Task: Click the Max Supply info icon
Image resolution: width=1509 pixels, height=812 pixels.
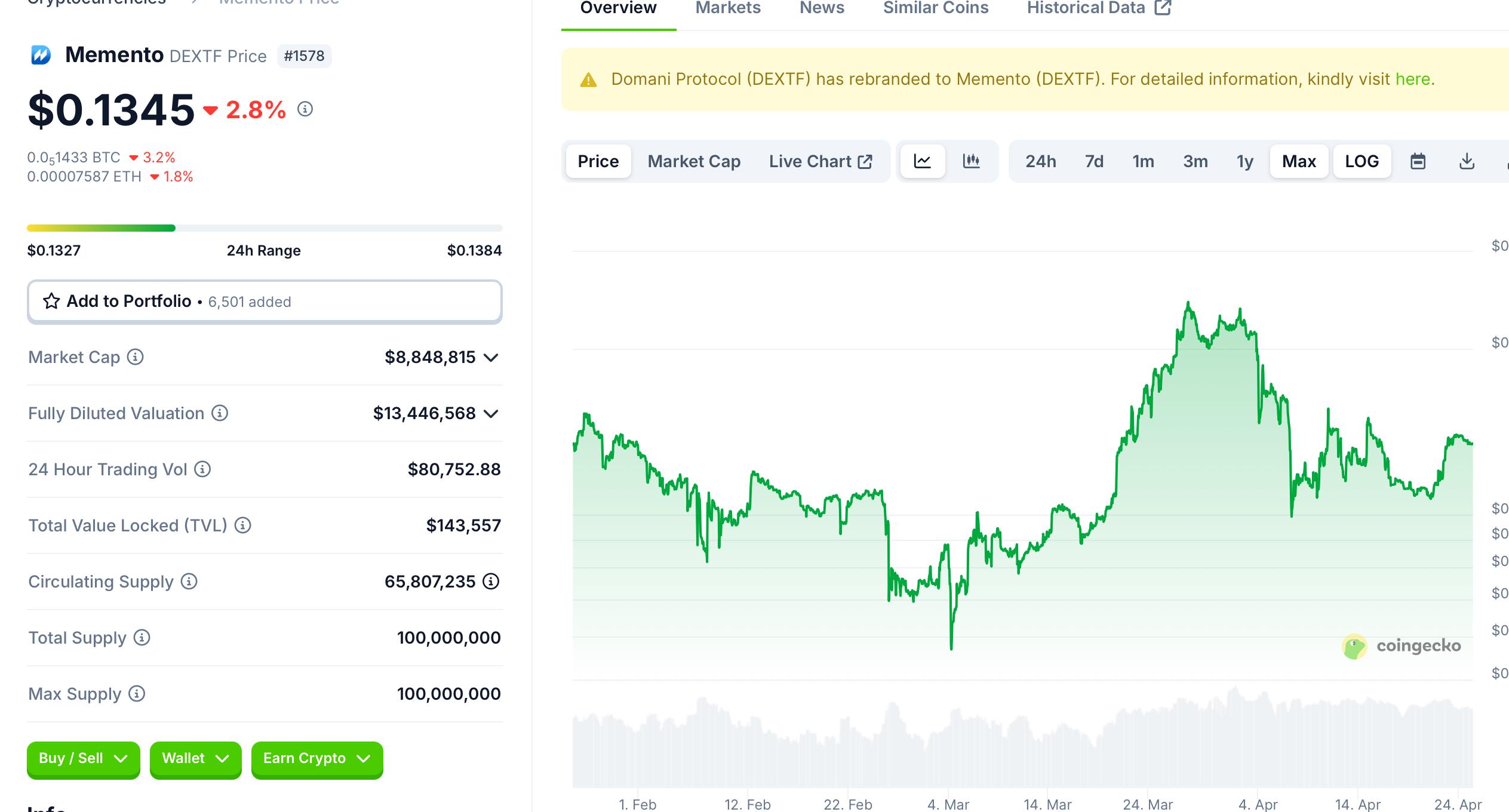Action: [x=137, y=694]
